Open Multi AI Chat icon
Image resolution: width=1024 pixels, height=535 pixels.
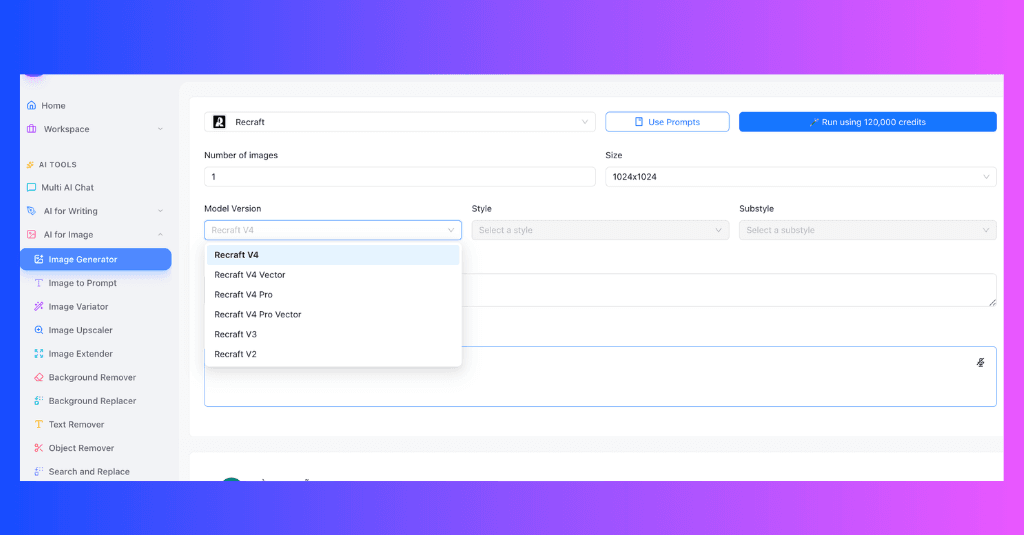(31, 187)
